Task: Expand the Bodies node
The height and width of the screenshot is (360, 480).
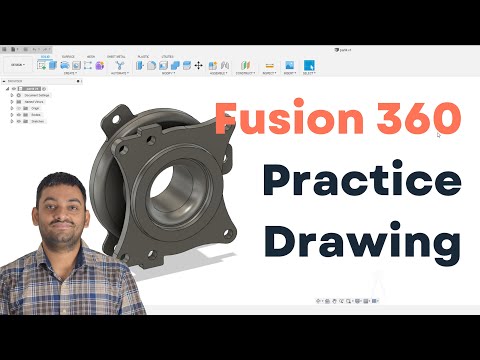Action: click(12, 115)
